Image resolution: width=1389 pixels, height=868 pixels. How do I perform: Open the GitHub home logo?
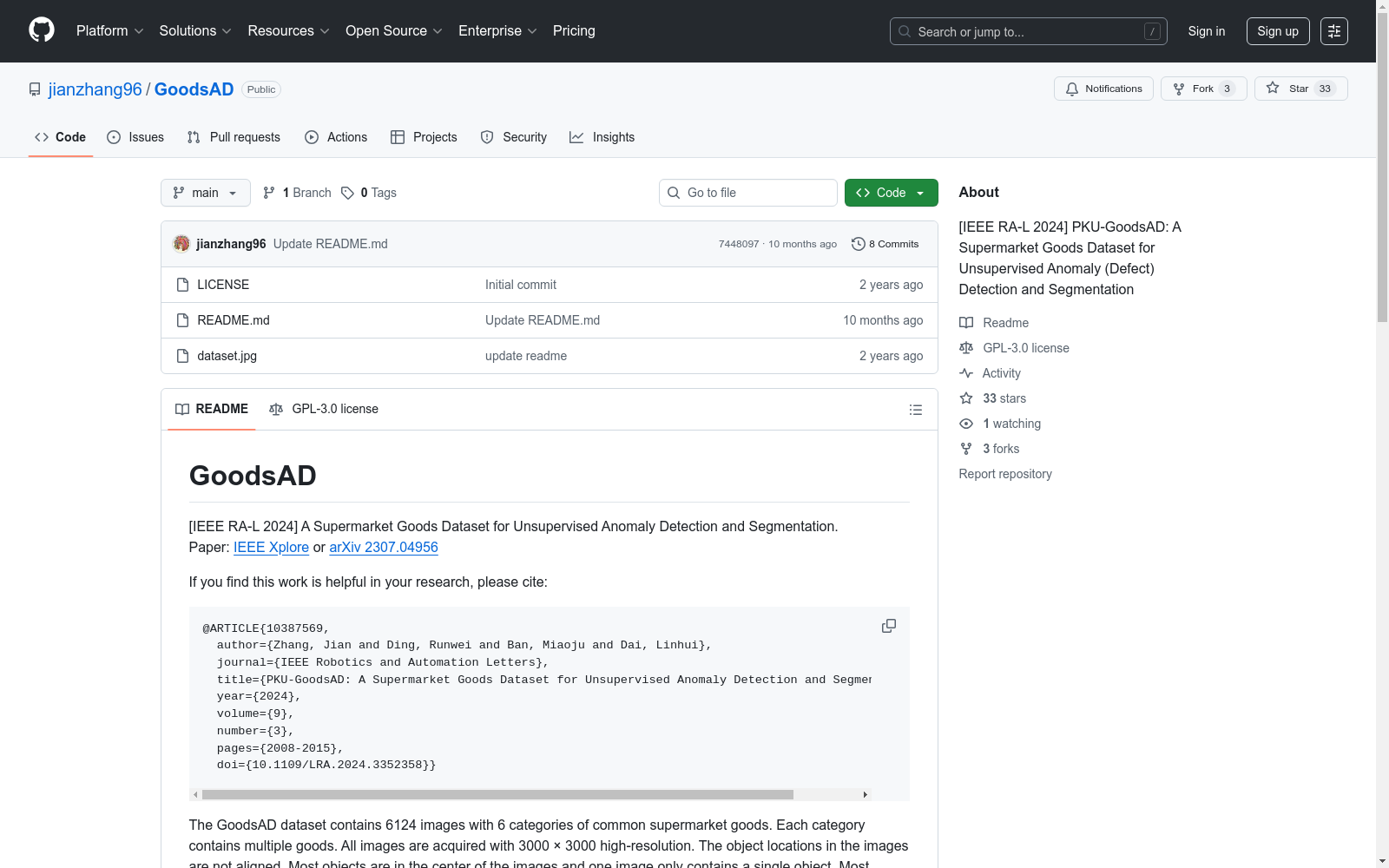42,30
